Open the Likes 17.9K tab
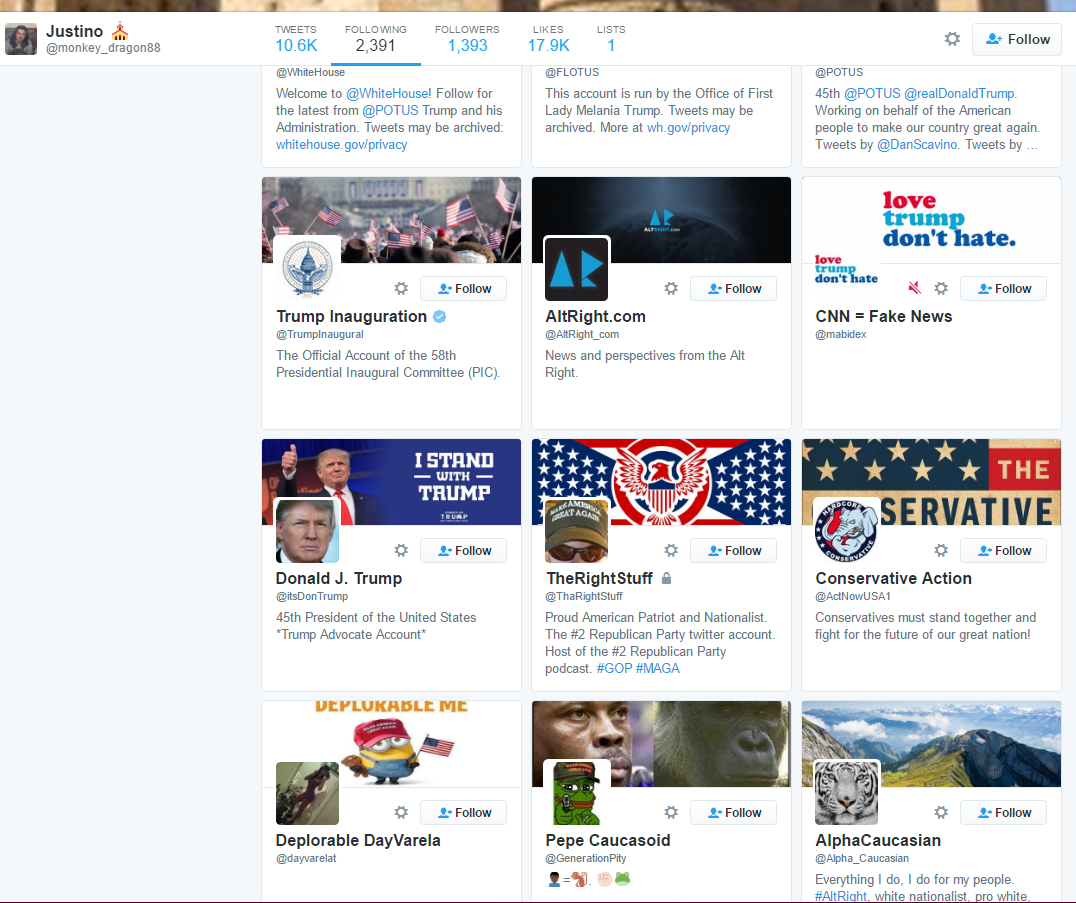Image resolution: width=1076 pixels, height=903 pixels. [548, 39]
